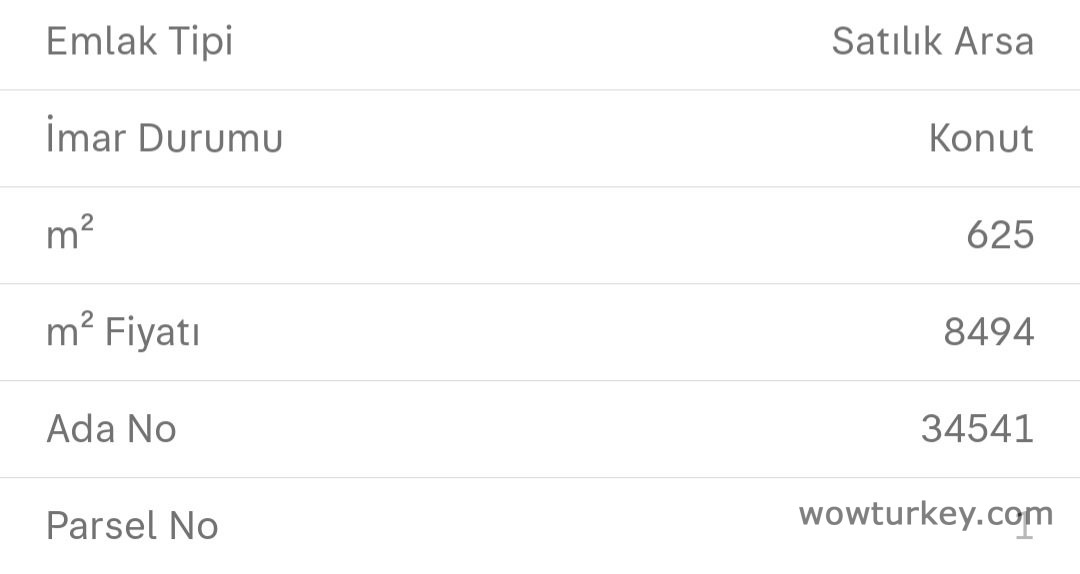Image resolution: width=1080 pixels, height=574 pixels.
Task: Click the İmar Durumu label
Action: click(x=164, y=138)
